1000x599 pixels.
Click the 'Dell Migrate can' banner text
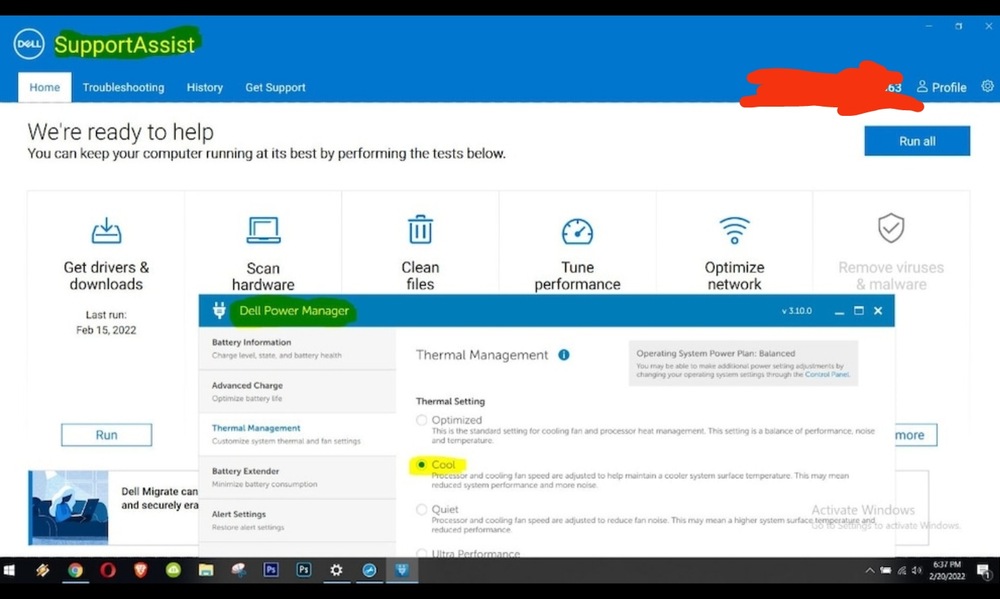(159, 491)
